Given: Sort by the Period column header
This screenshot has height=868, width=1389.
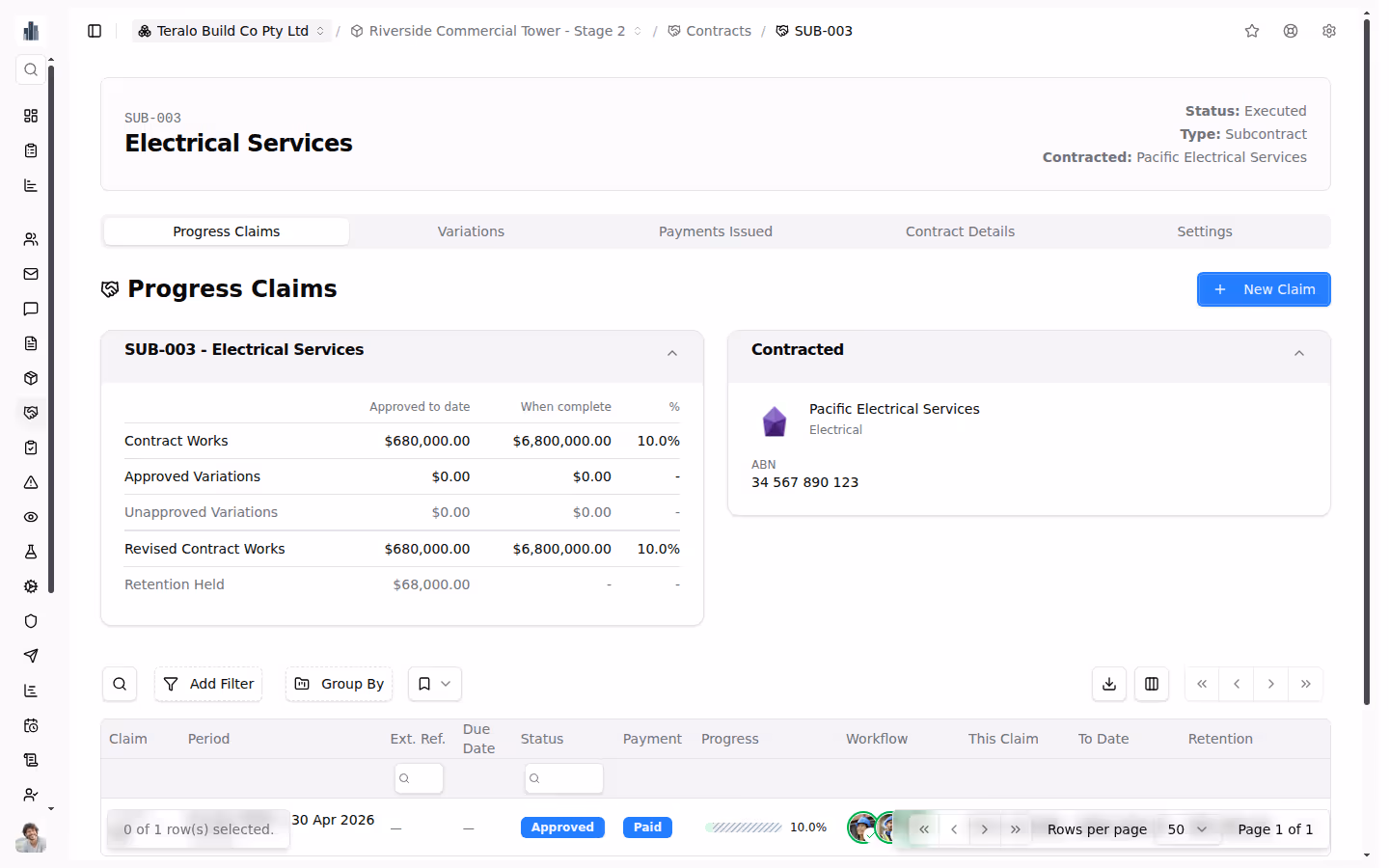Looking at the screenshot, I should click(208, 739).
